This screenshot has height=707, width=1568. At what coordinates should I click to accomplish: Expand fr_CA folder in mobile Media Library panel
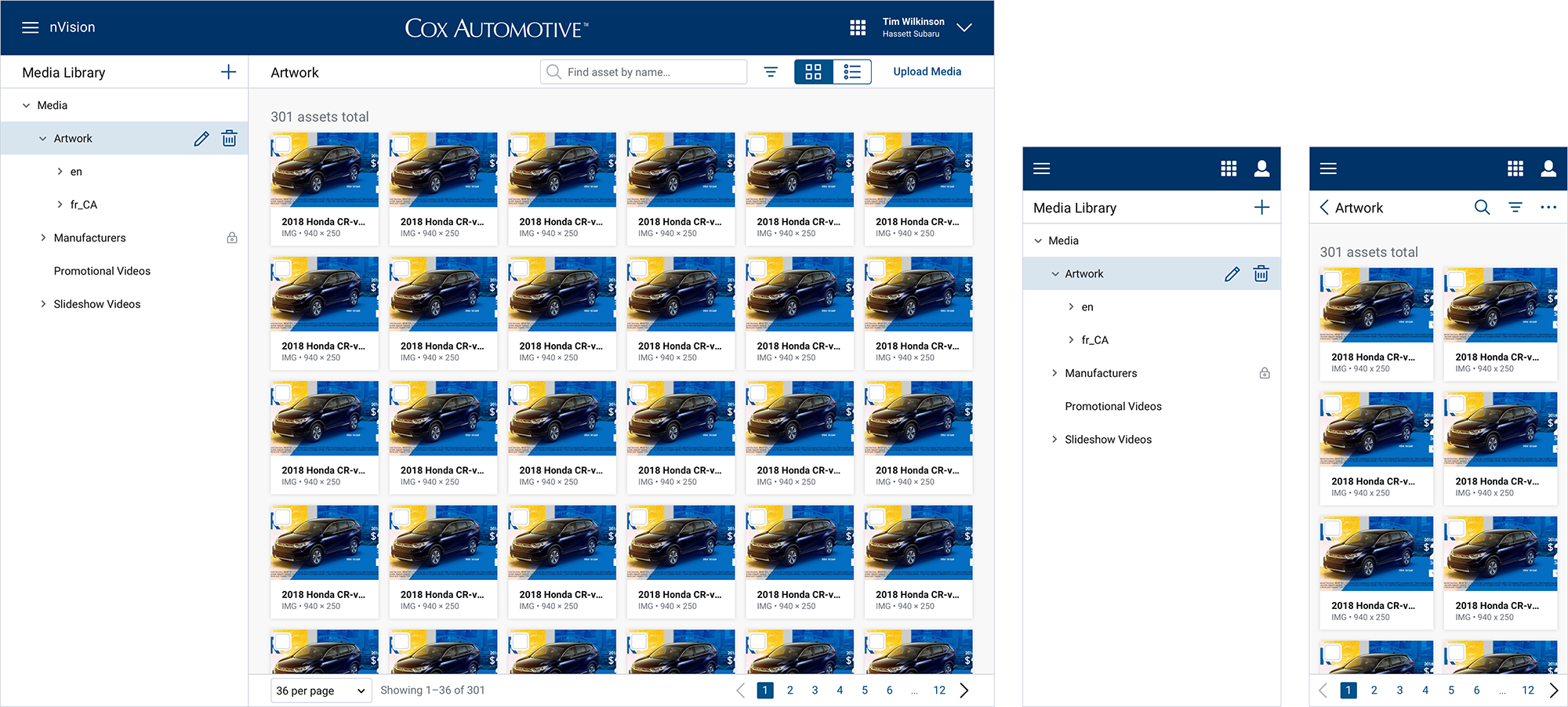click(x=1071, y=340)
